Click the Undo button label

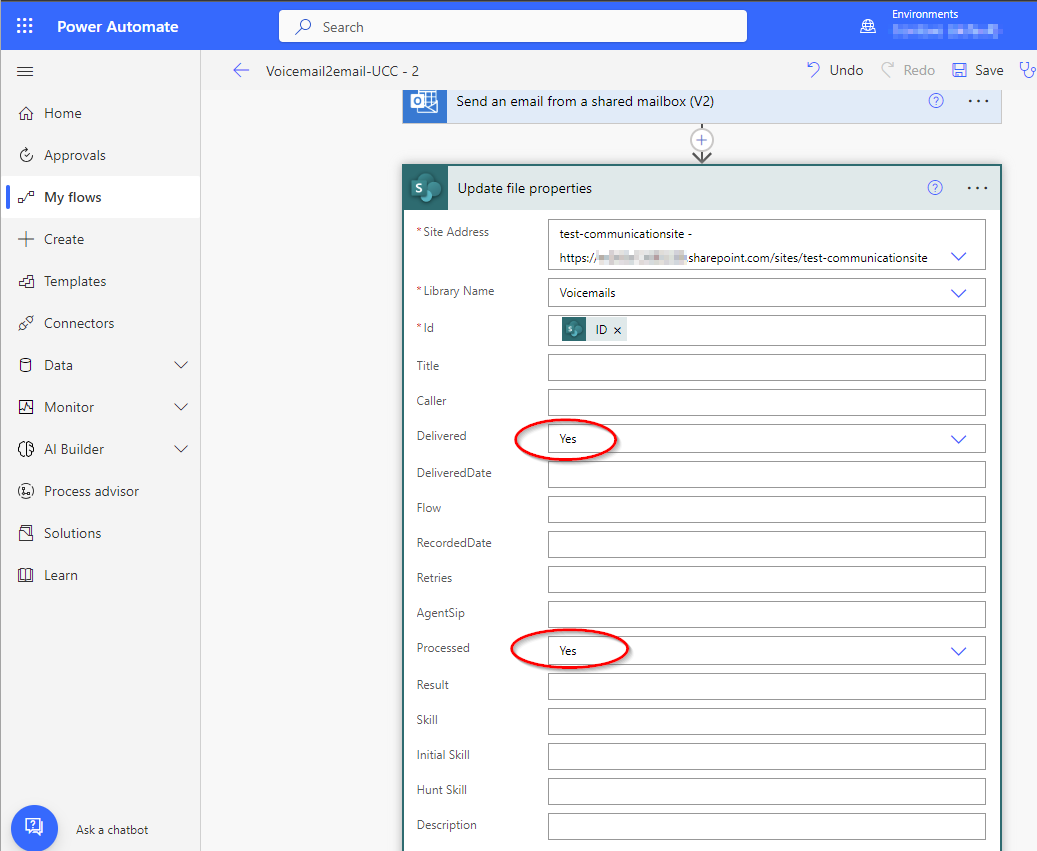[846, 70]
